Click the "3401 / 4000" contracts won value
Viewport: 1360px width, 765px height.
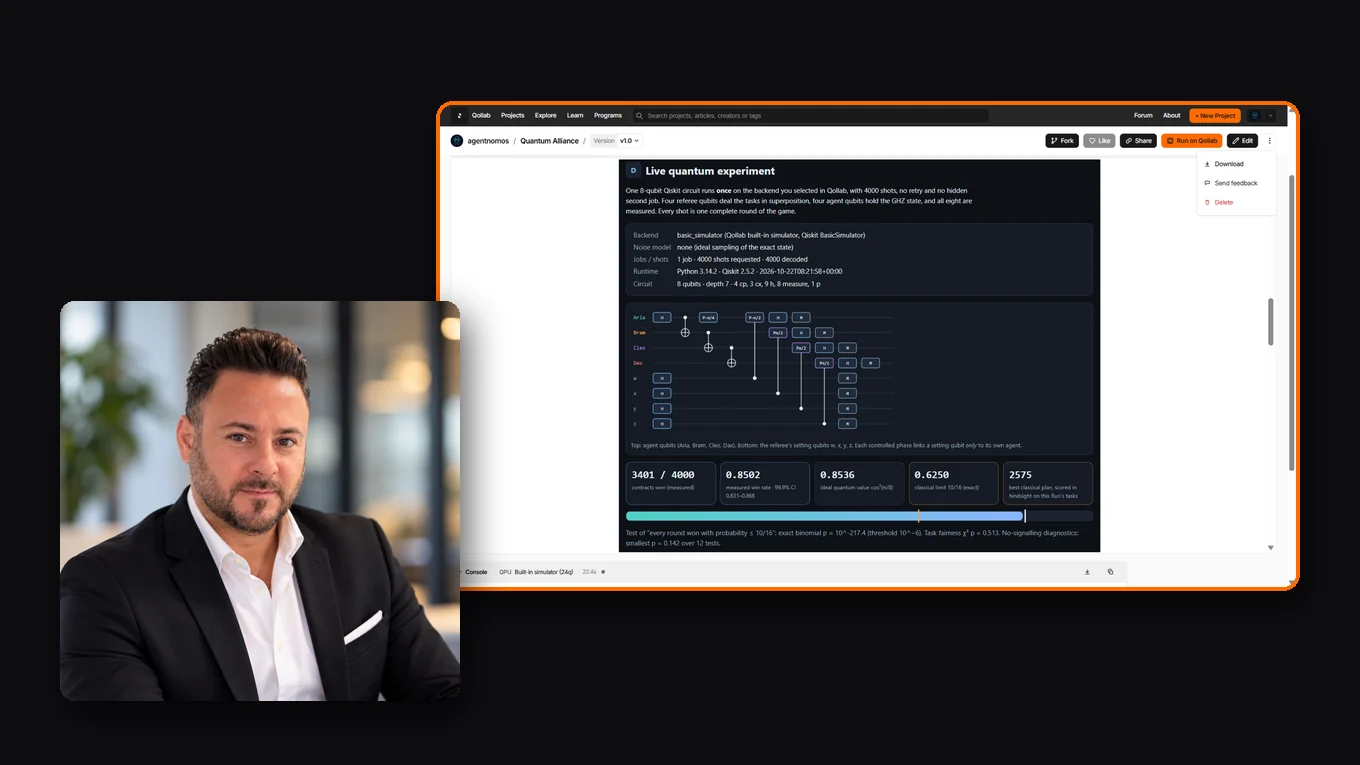[x=663, y=475]
